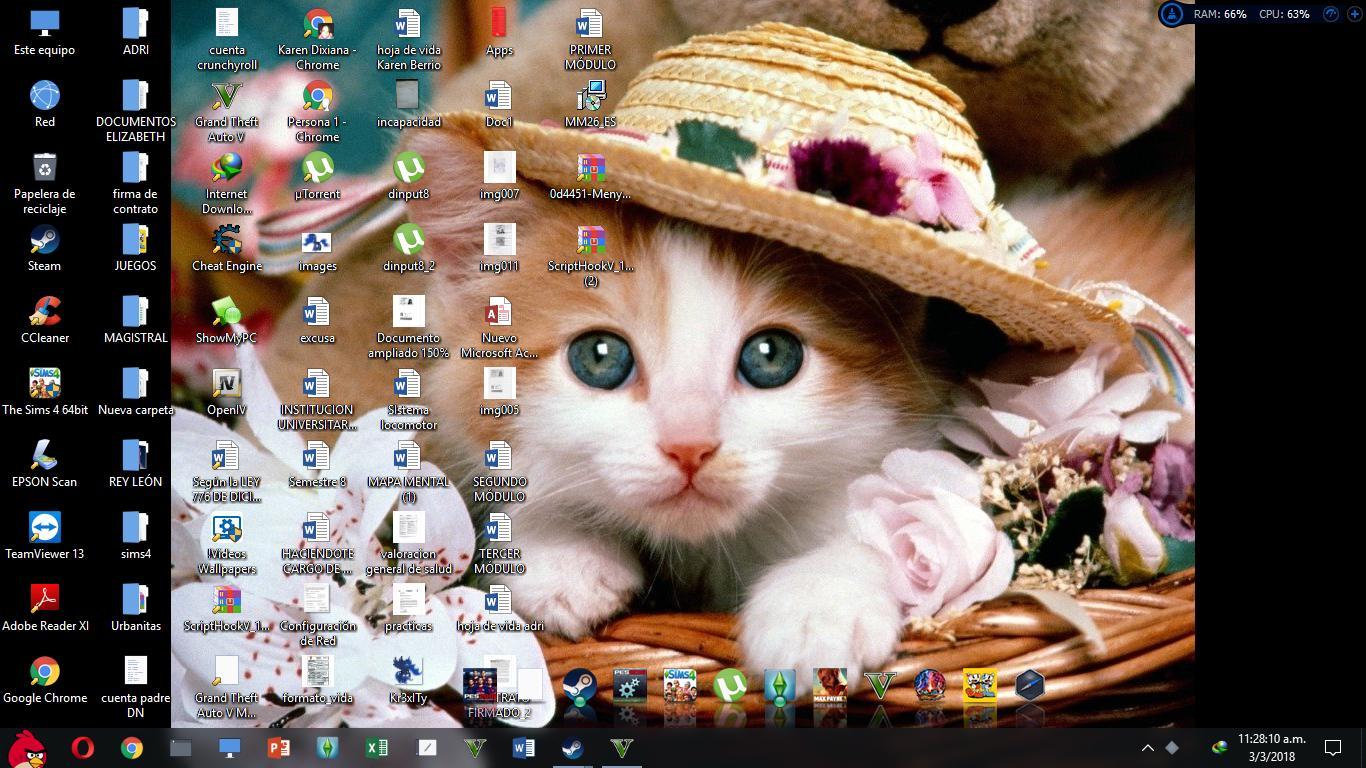This screenshot has width=1366, height=768.
Task: Open Semestre 8 Word document
Action: [318, 463]
